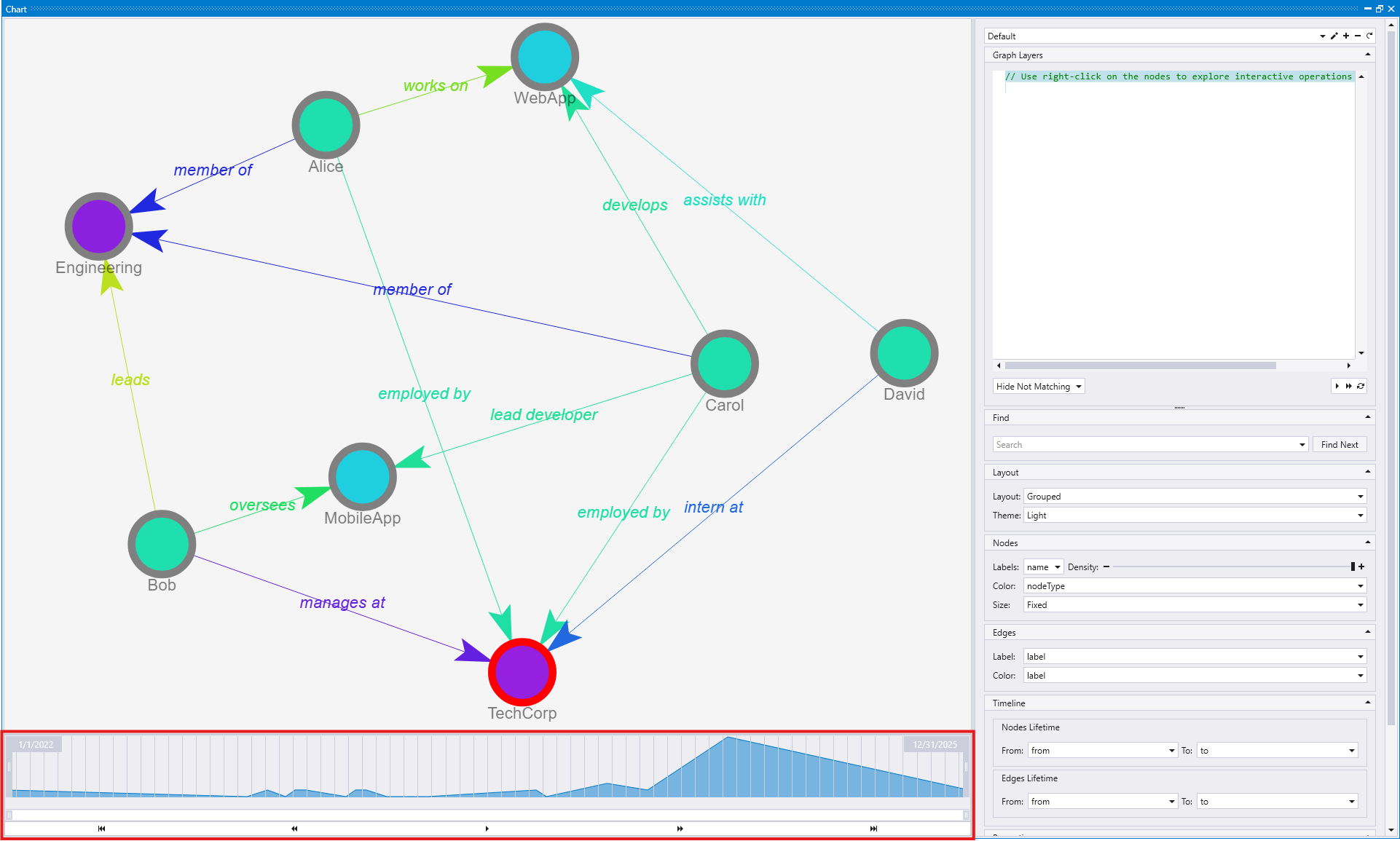The height and width of the screenshot is (841, 1400).
Task: Skip to timeline end using last icon
Action: pos(873,829)
